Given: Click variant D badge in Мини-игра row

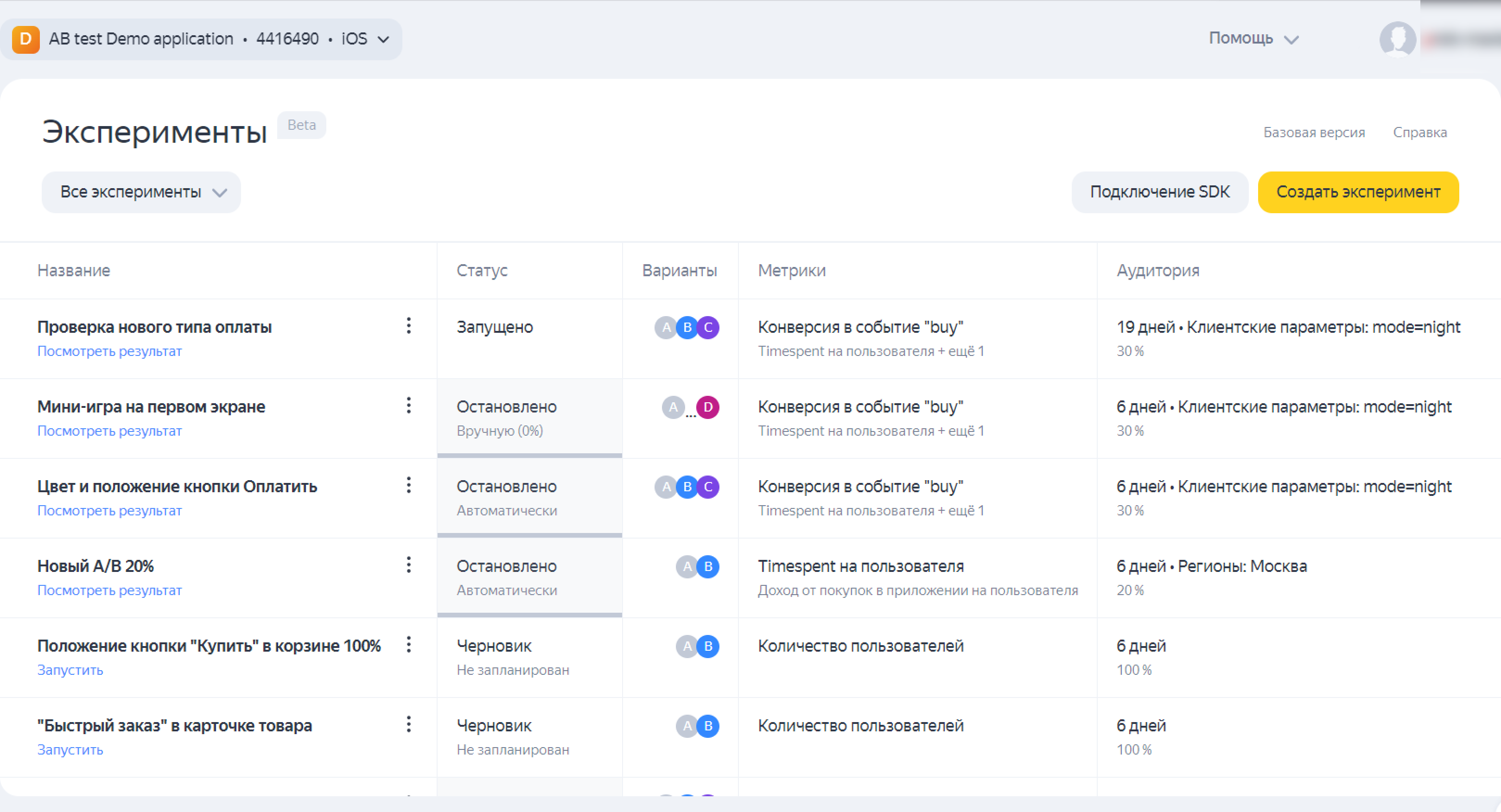Looking at the screenshot, I should [x=707, y=407].
